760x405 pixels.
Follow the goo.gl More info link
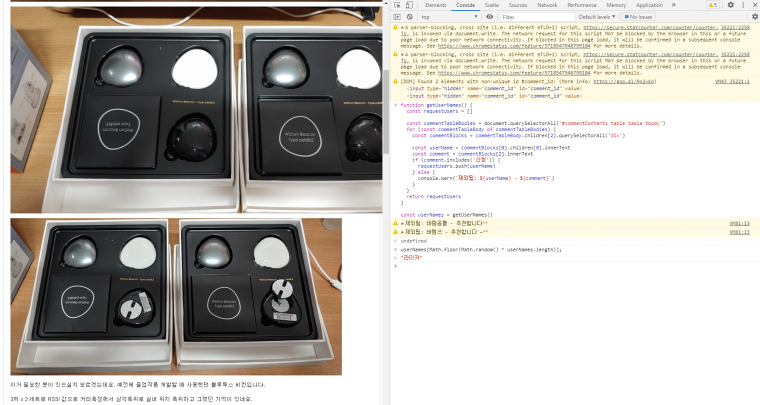[x=624, y=81]
